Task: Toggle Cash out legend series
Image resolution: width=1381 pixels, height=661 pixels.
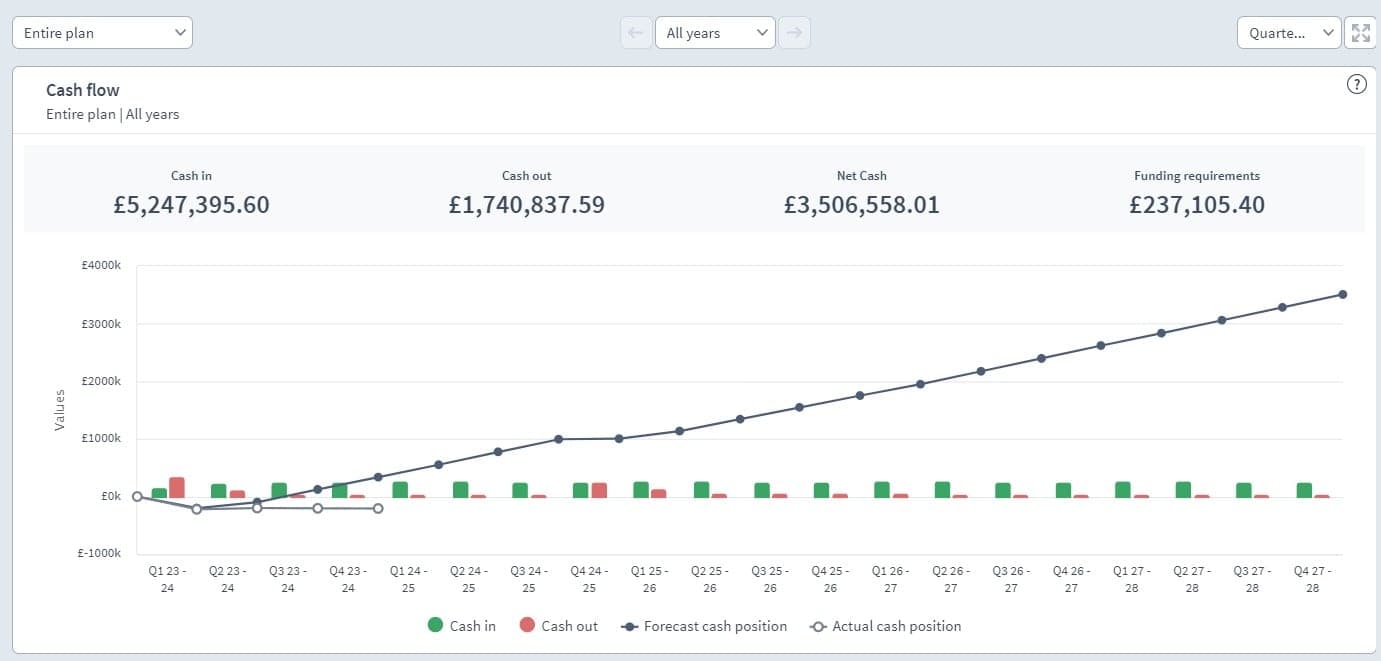Action: point(559,626)
